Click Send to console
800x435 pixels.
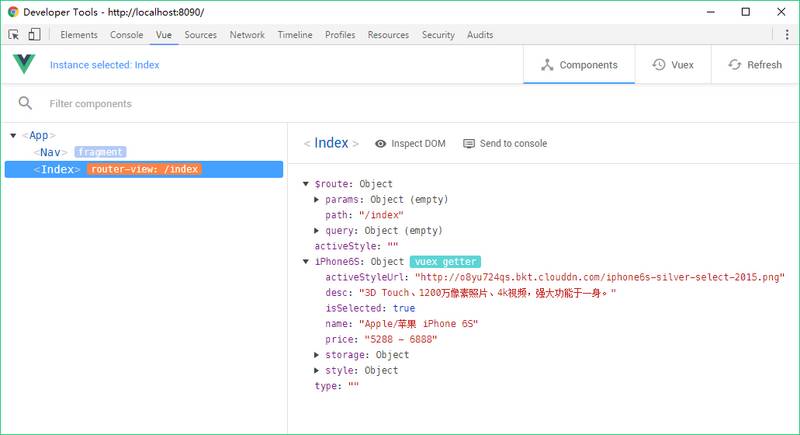coord(505,144)
